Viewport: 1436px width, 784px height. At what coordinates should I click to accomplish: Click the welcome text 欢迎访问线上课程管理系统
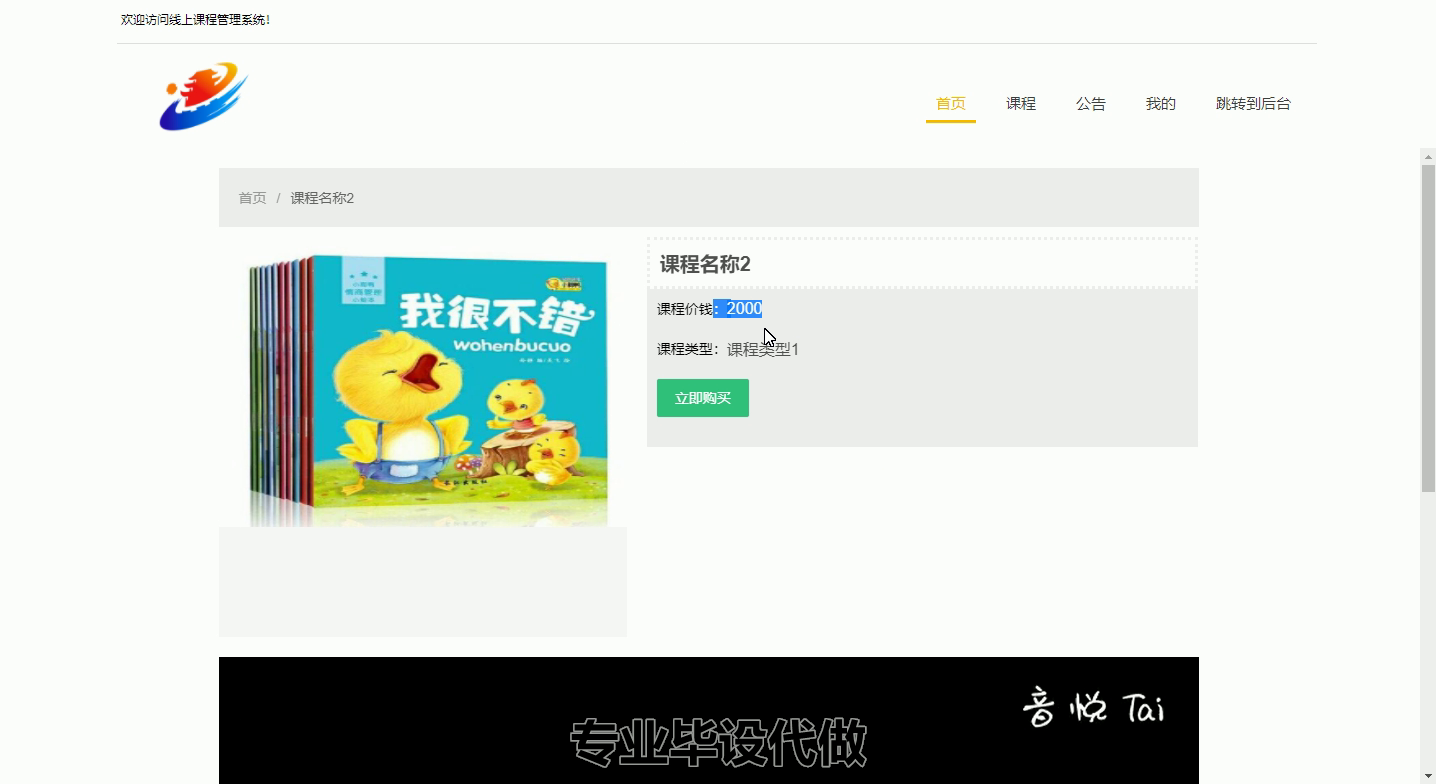pyautogui.click(x=195, y=20)
